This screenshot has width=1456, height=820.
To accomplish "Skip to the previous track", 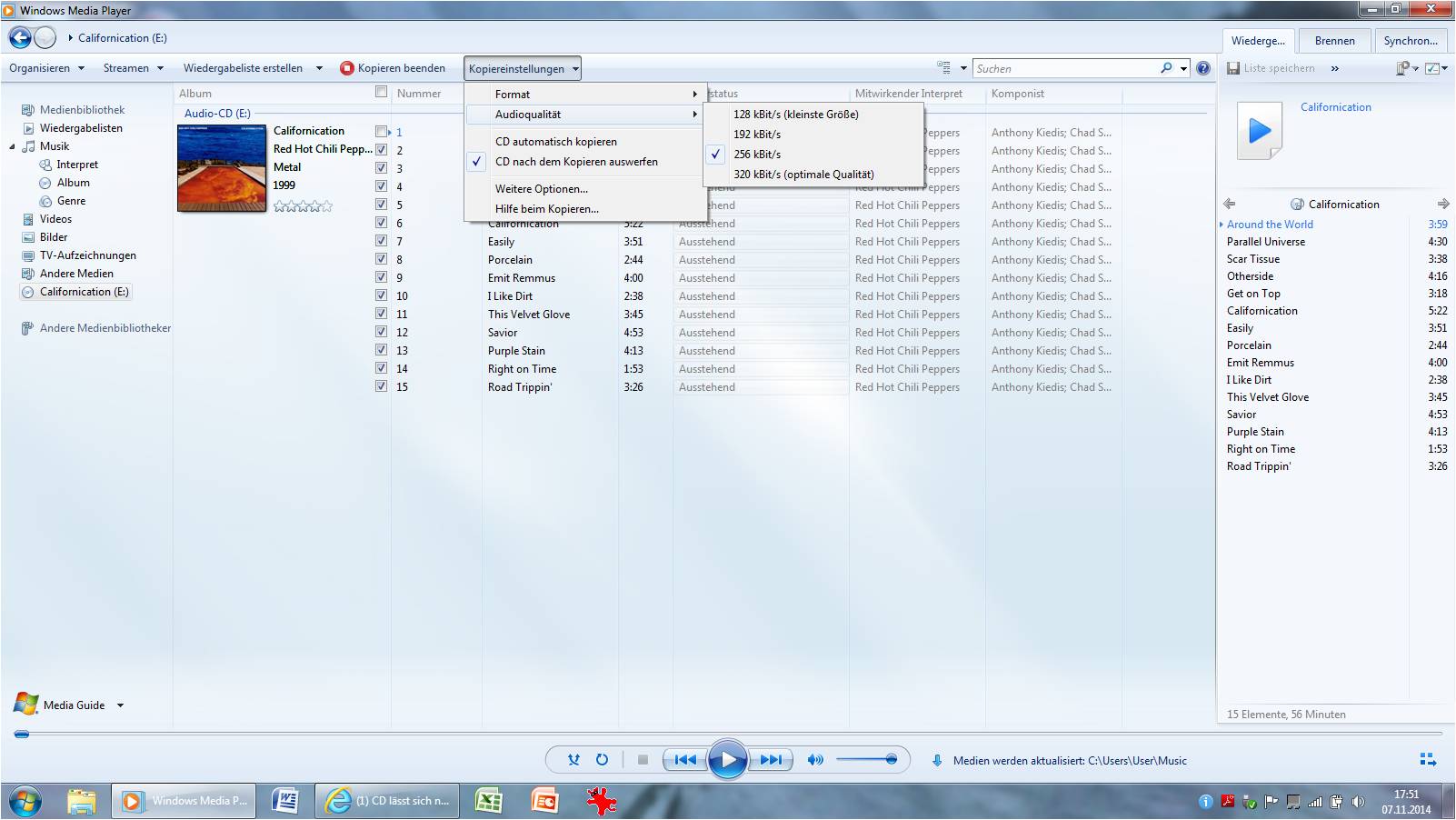I will click(x=685, y=760).
